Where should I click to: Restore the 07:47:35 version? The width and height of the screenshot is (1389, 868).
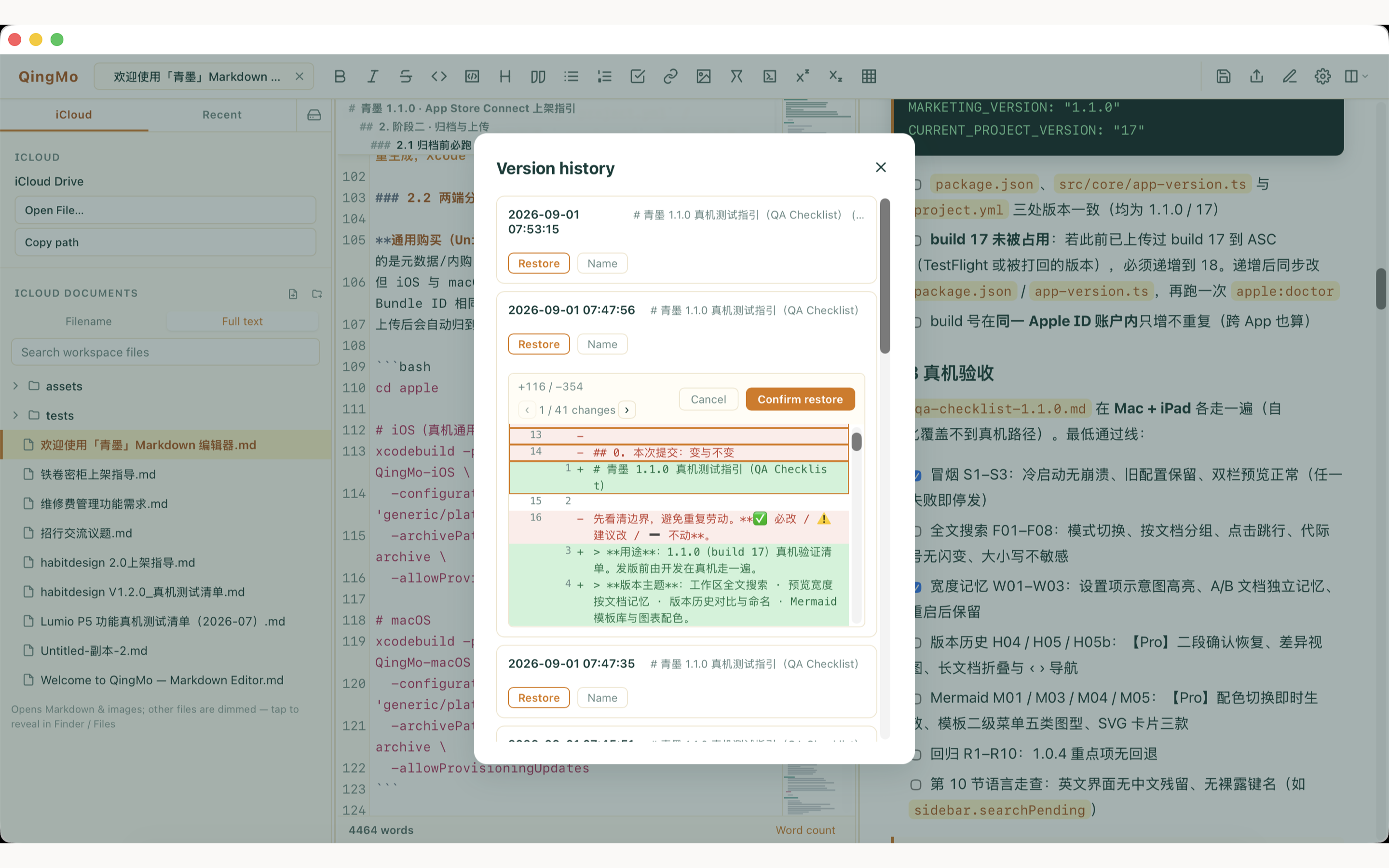[x=538, y=697]
